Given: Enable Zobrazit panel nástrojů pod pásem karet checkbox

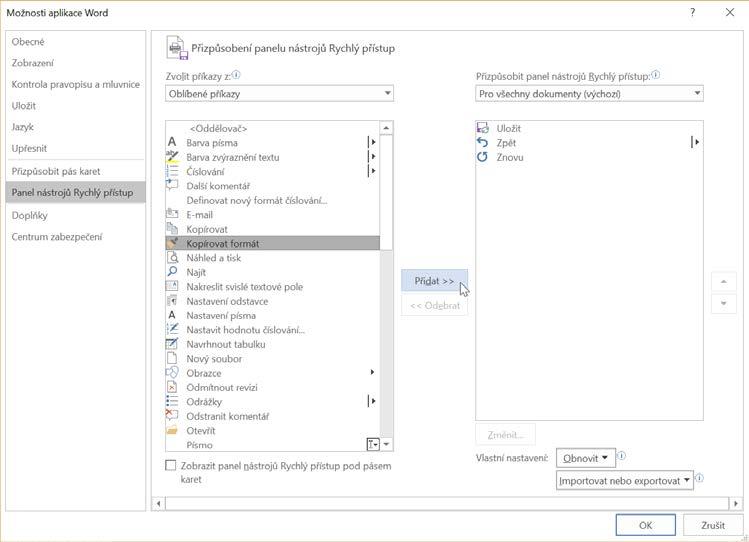Looking at the screenshot, I should point(171,465).
